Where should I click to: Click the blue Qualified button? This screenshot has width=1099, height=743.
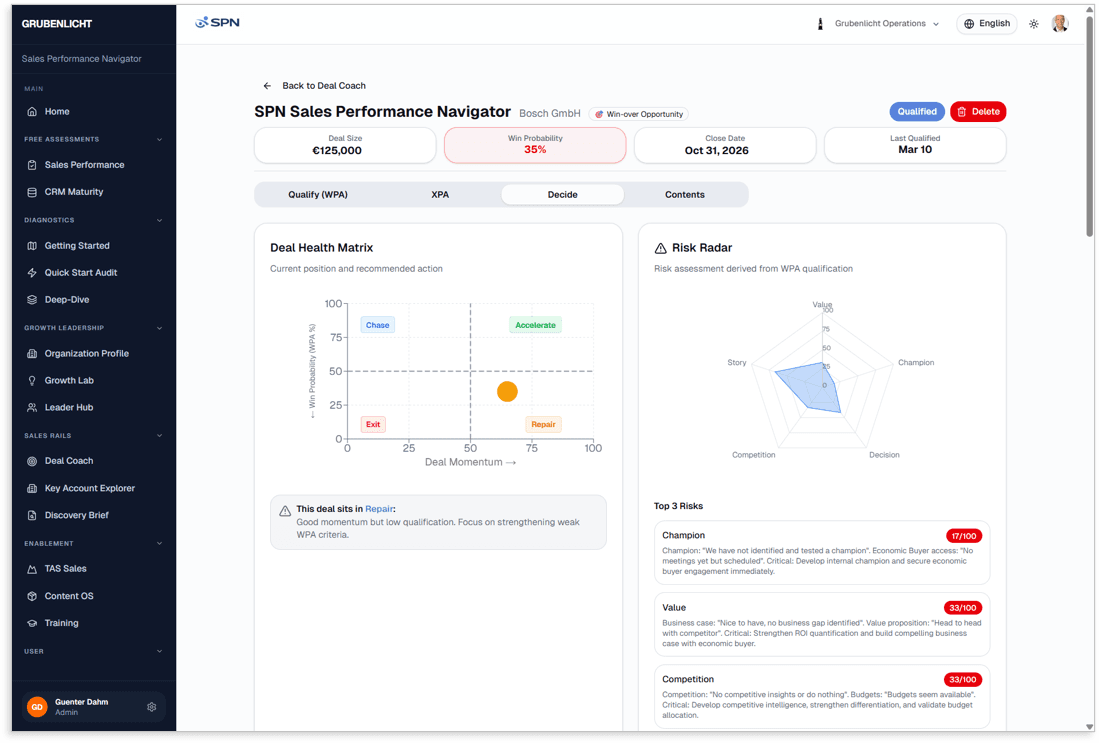pos(916,112)
